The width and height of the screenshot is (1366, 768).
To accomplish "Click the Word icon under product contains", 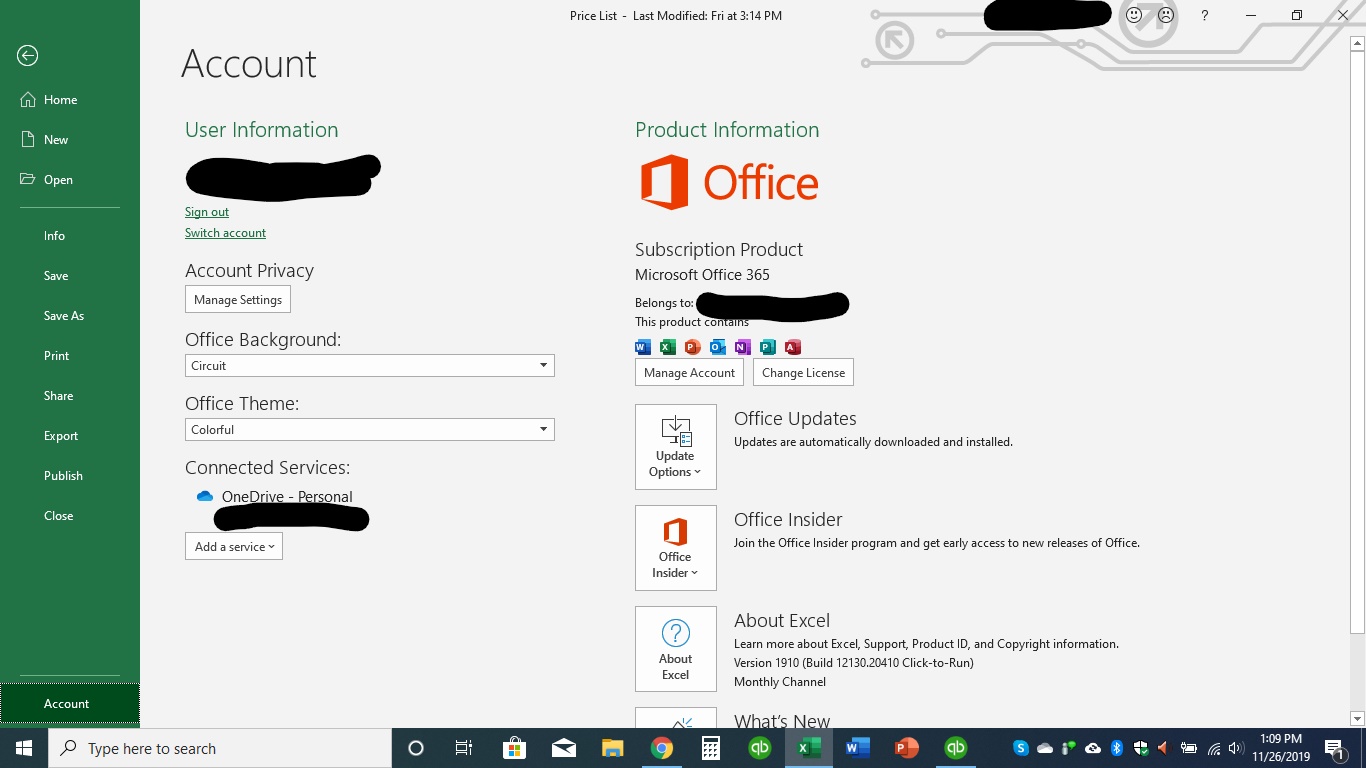I will point(641,347).
